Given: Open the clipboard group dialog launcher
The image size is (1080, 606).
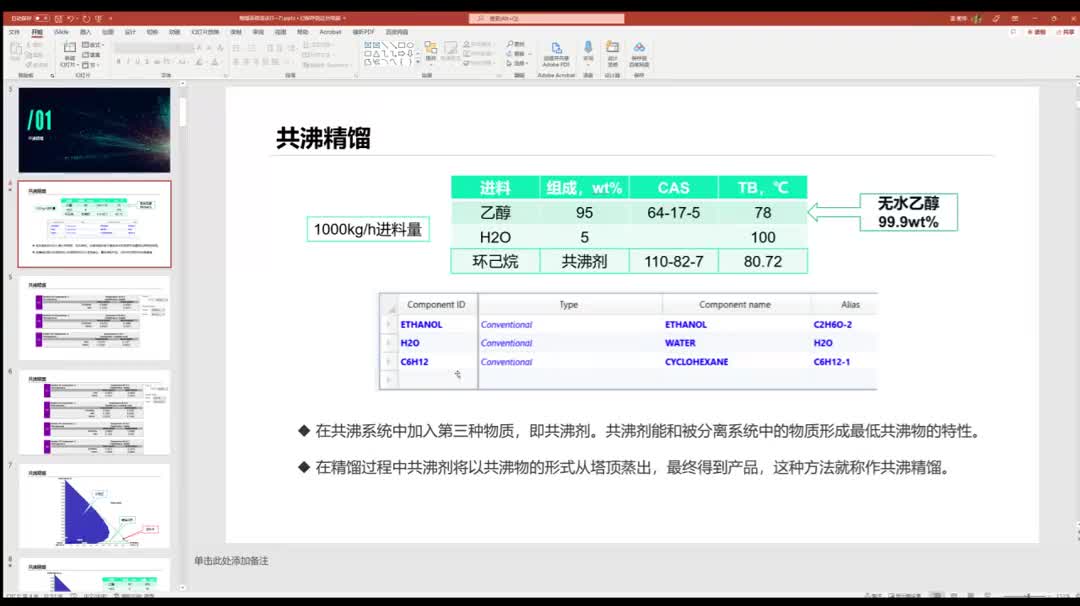Looking at the screenshot, I should click(x=52, y=75).
